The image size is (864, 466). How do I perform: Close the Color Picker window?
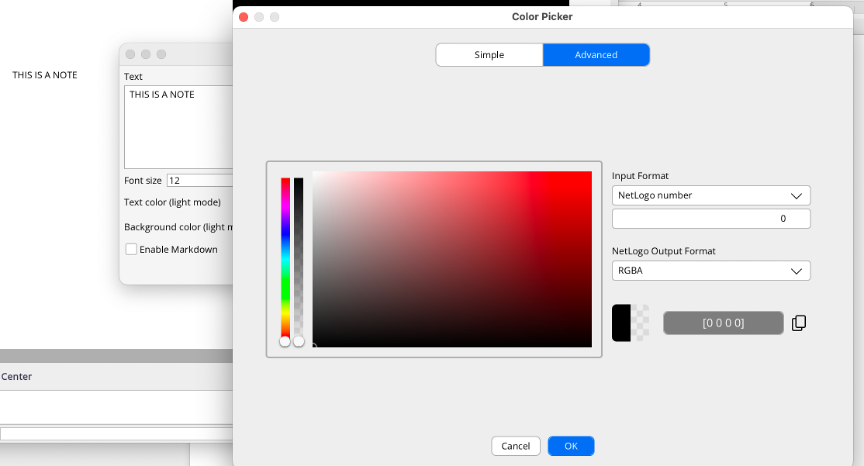pyautogui.click(x=243, y=17)
